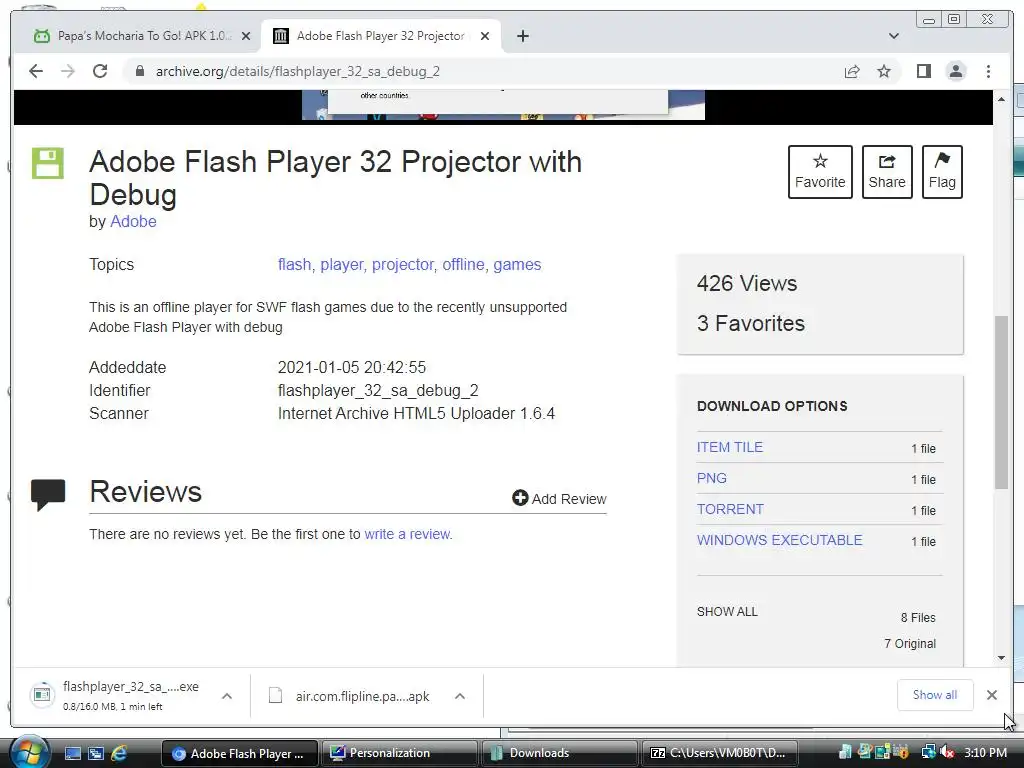Click the muted volume tray icon
This screenshot has width=1024, height=768.
pyautogui.click(x=947, y=753)
